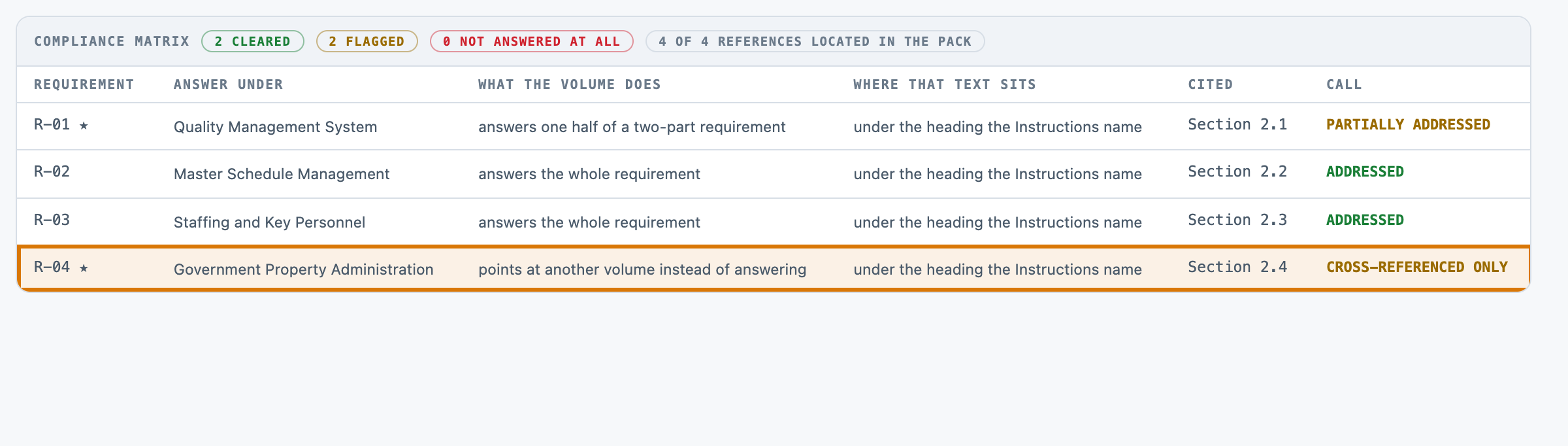The width and height of the screenshot is (1568, 446).
Task: Click the 0 NOT ANSWERED AT ALL pill
Action: 531,41
